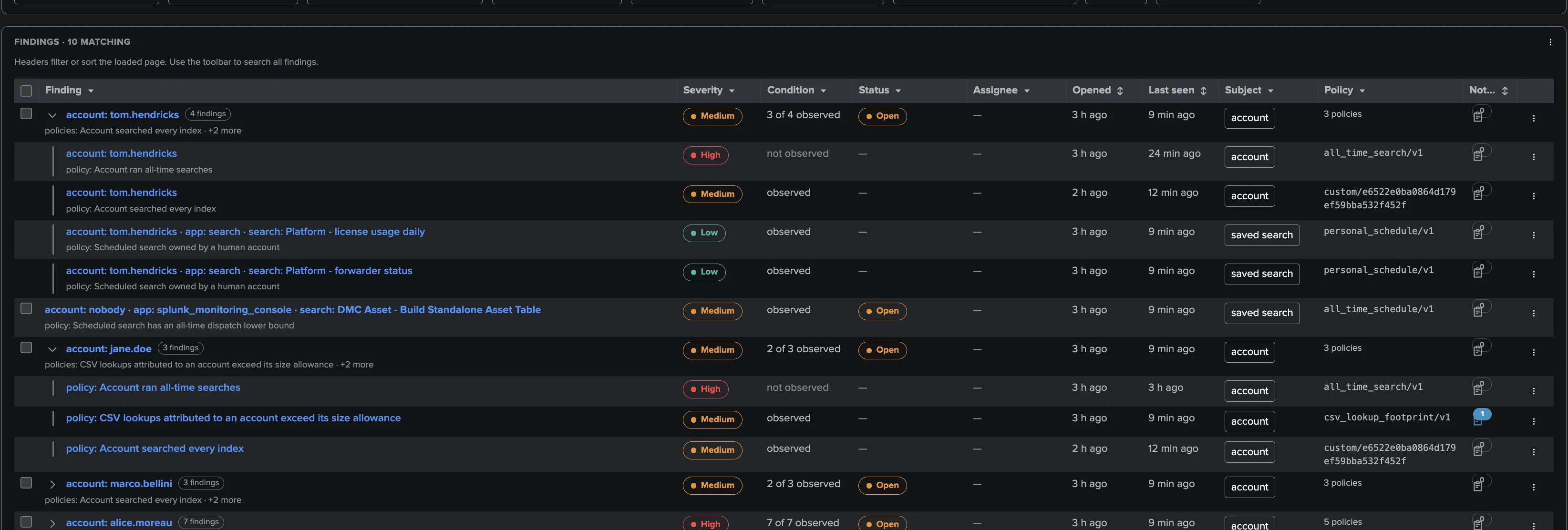Open notes icon for tom.hendricks group row
The image size is (1568, 530).
coord(1480,114)
